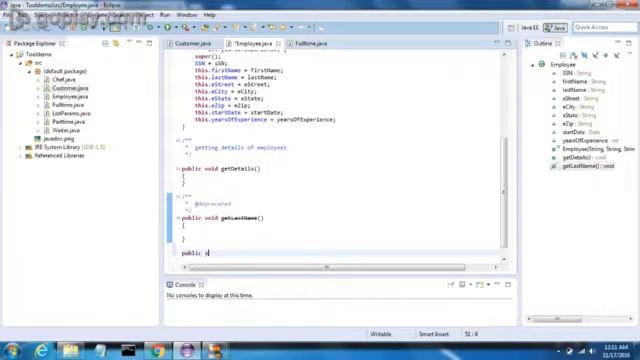Select getDetails() in Outline

pos(584,158)
